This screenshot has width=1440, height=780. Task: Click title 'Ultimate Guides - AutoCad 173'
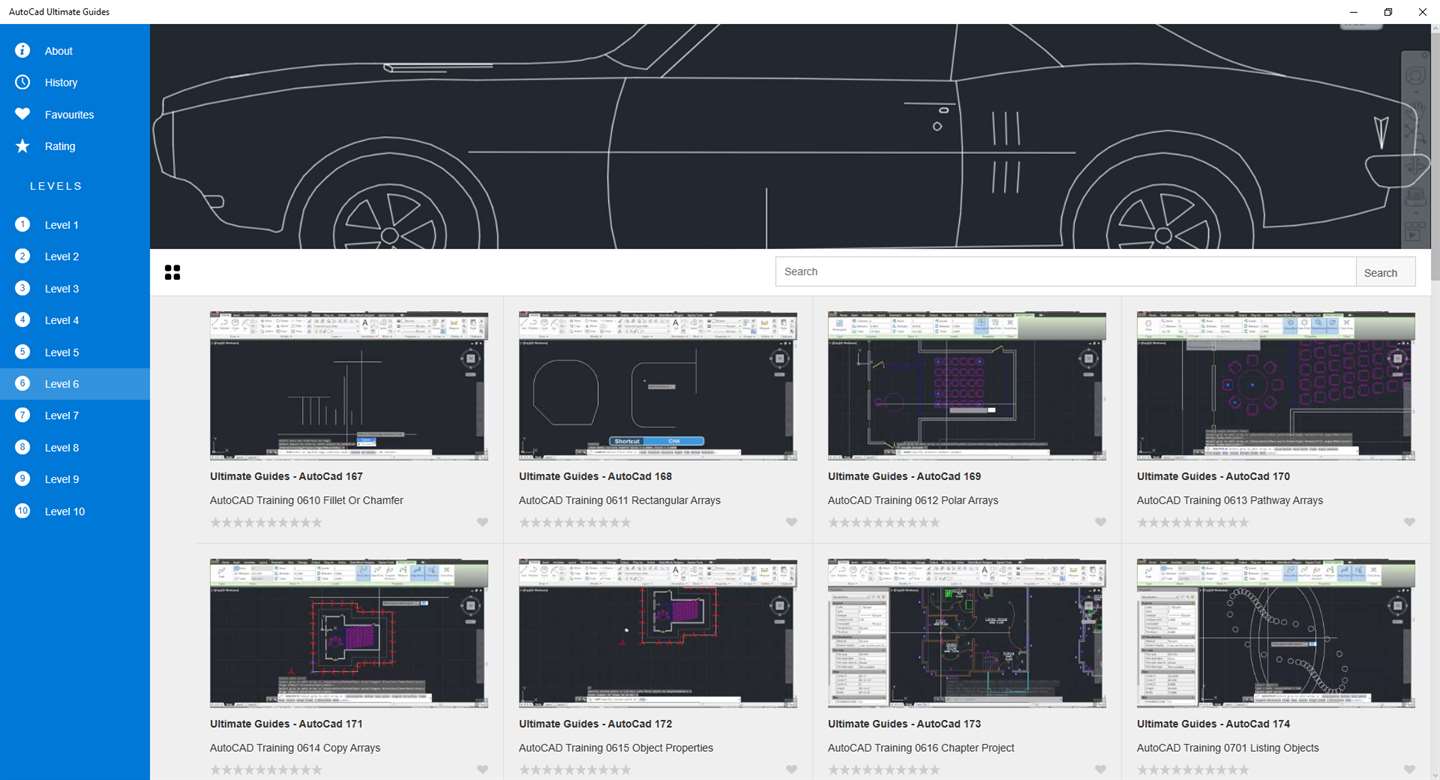tap(904, 724)
